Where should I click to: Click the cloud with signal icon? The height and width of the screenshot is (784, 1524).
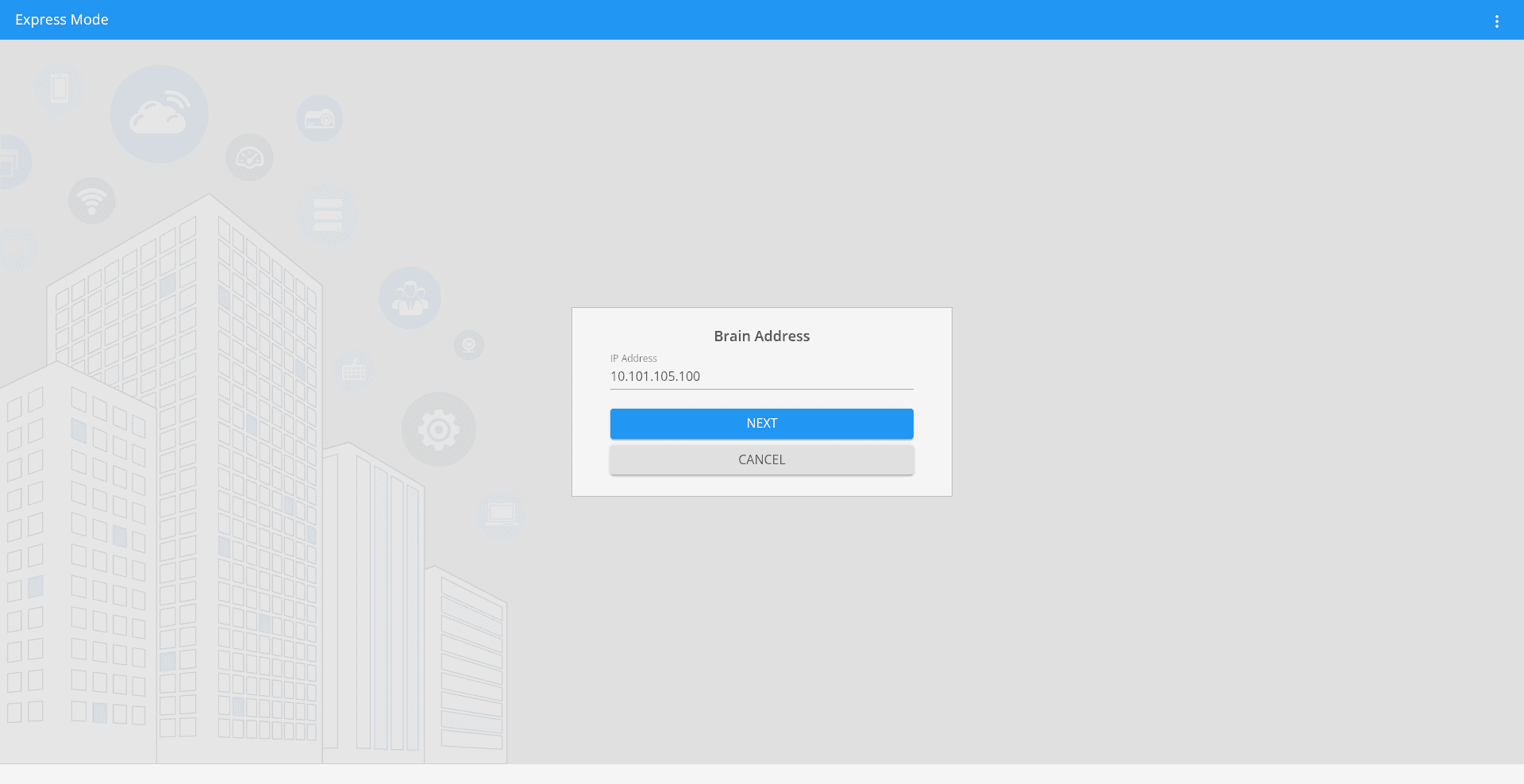160,115
